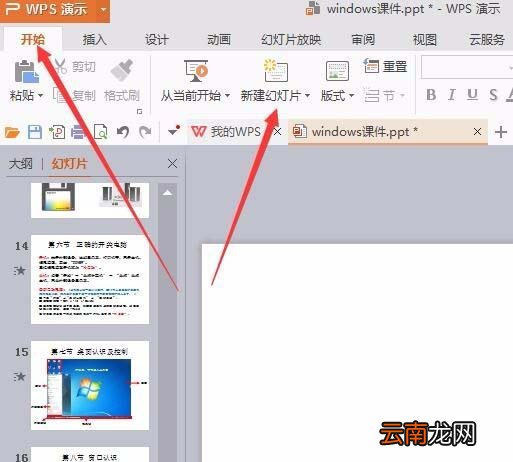Click the Cut (剪切) scissors button
Screen dimensions: 513x462
point(75,66)
